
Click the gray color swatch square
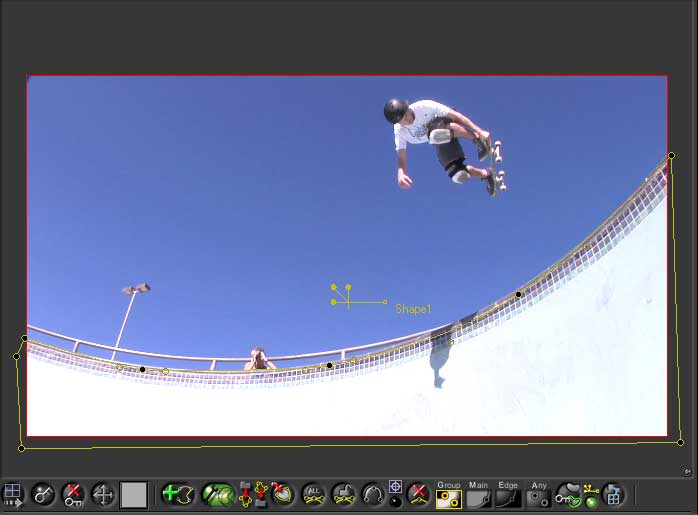tap(134, 495)
